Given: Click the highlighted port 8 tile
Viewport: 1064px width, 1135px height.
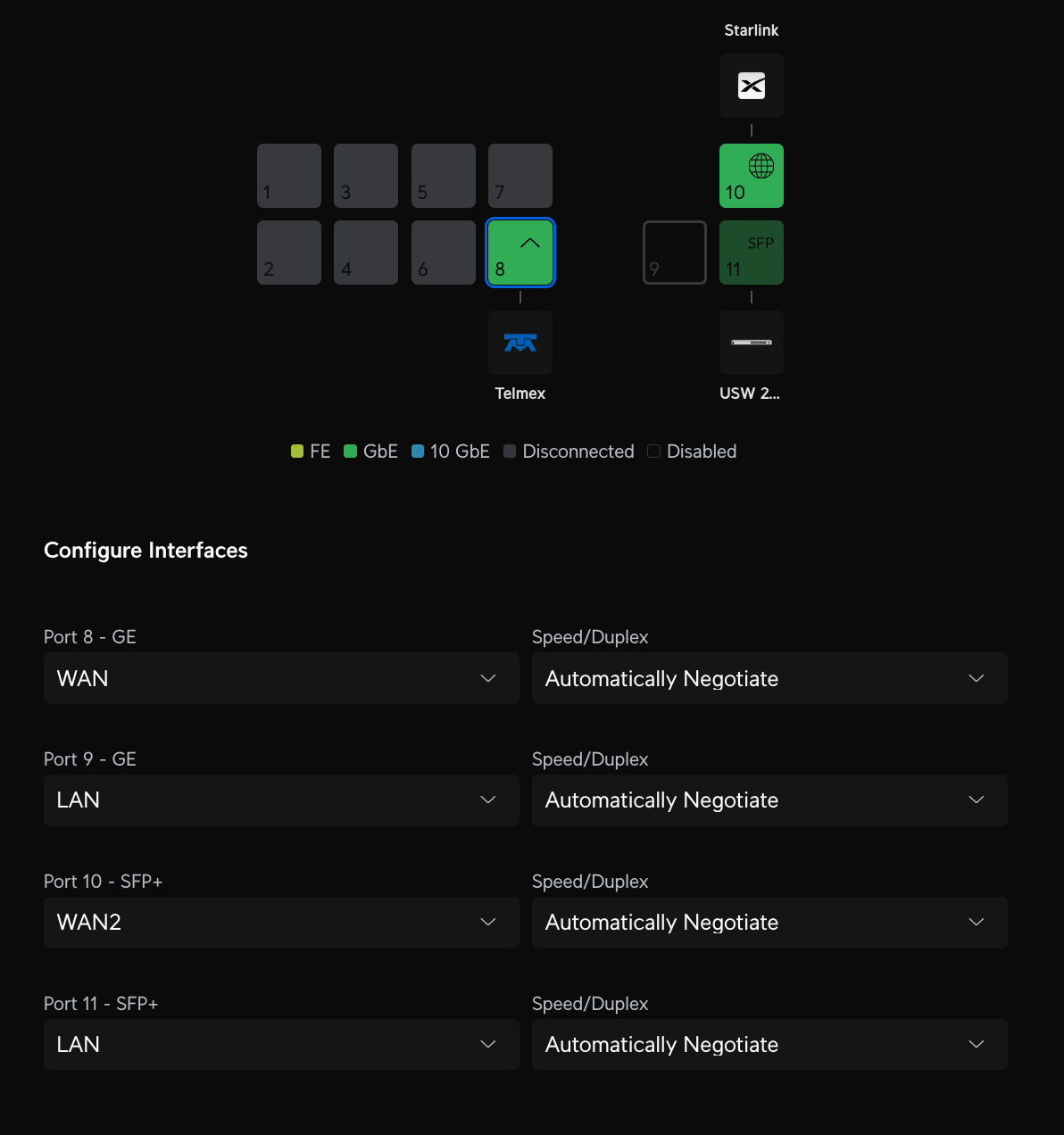Looking at the screenshot, I should (x=520, y=253).
